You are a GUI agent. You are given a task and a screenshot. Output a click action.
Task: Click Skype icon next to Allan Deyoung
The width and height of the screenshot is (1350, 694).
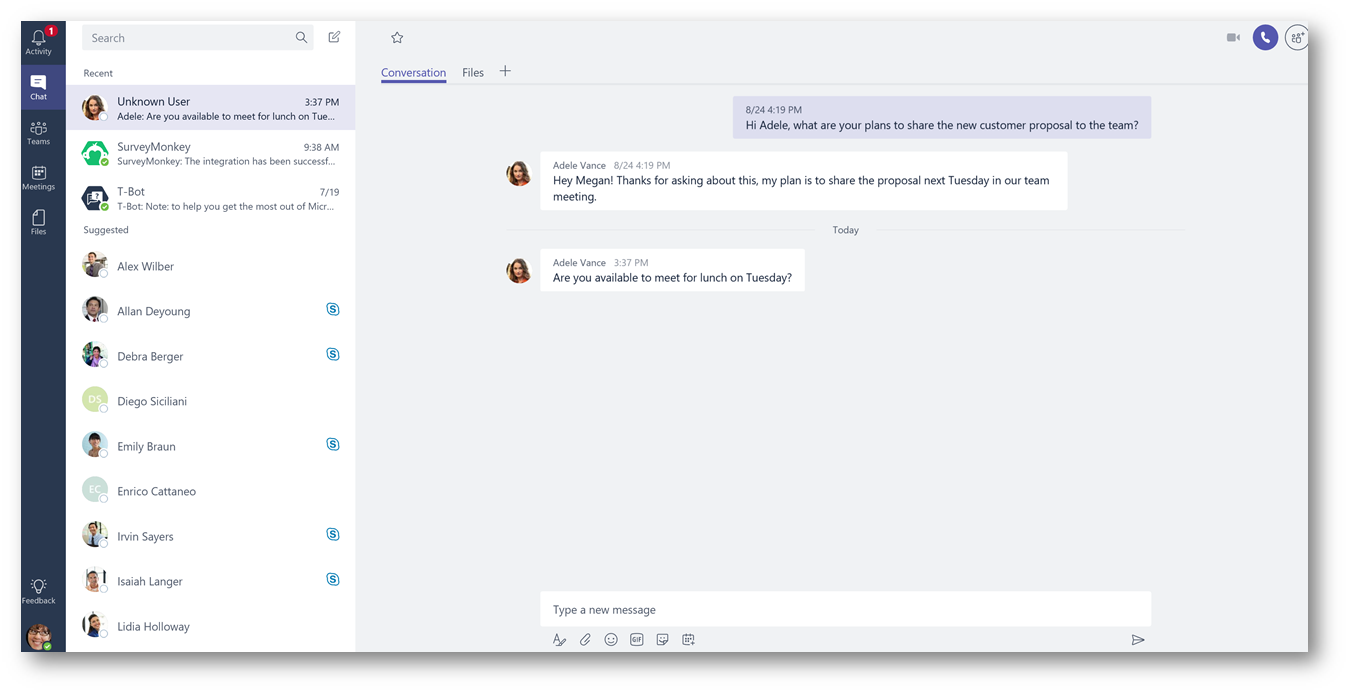tap(333, 310)
